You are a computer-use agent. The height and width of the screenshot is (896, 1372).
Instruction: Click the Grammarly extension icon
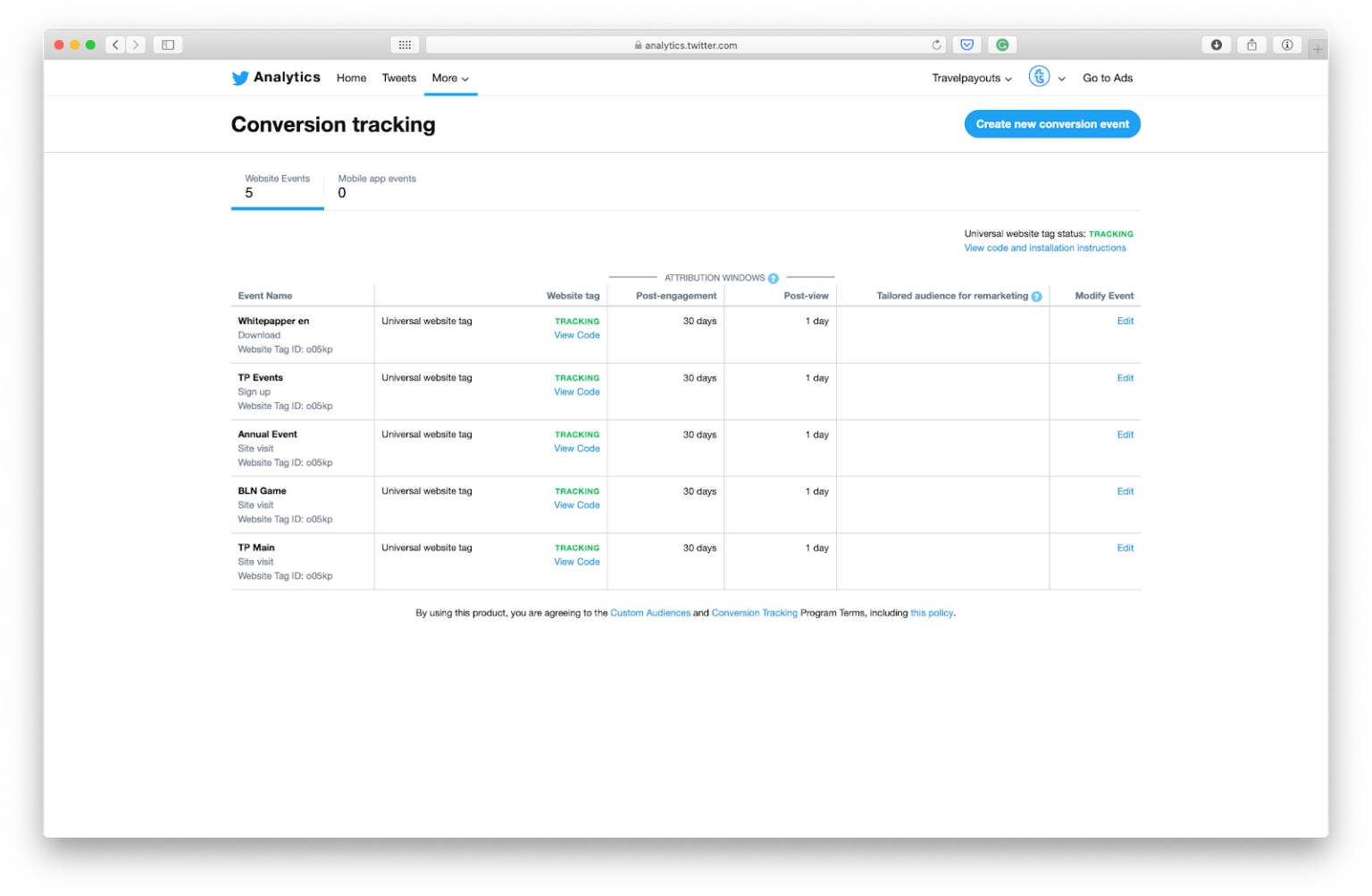(1002, 45)
